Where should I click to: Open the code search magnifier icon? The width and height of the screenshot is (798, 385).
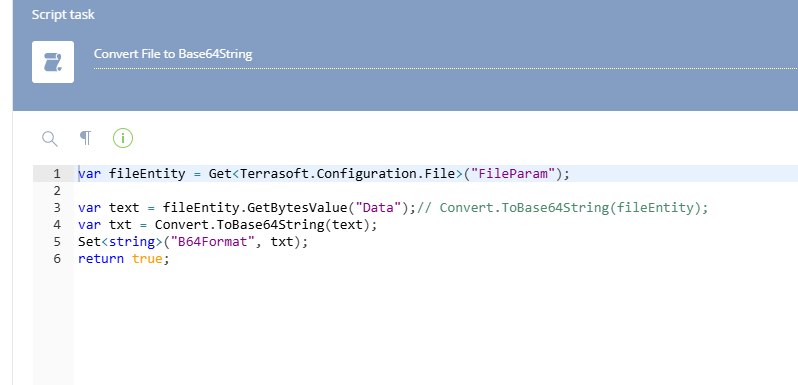point(50,139)
